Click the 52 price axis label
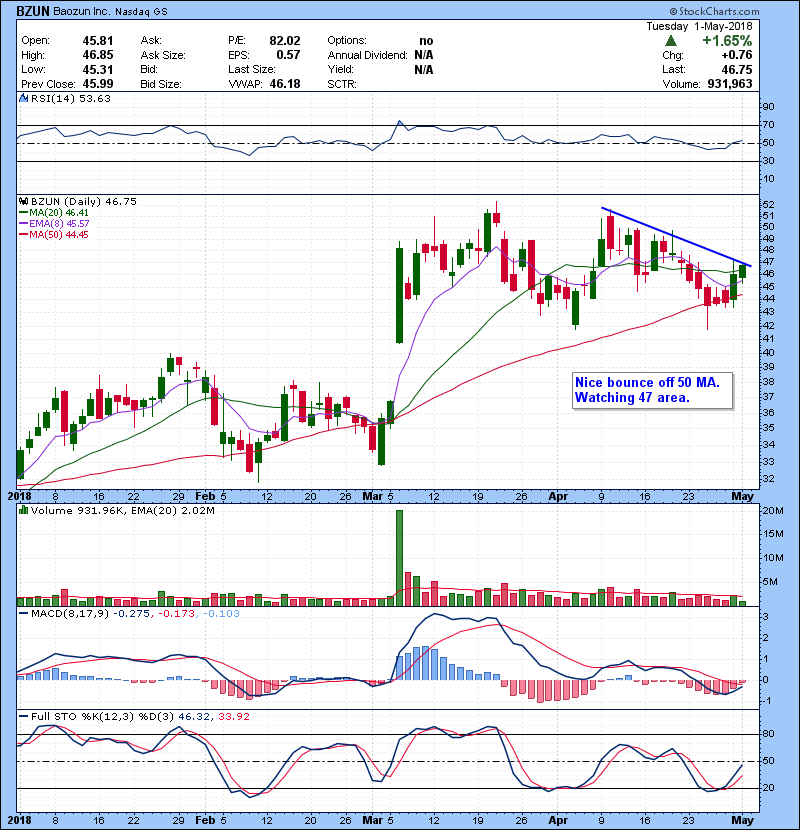Screen dimensions: 800x830 [x=768, y=205]
